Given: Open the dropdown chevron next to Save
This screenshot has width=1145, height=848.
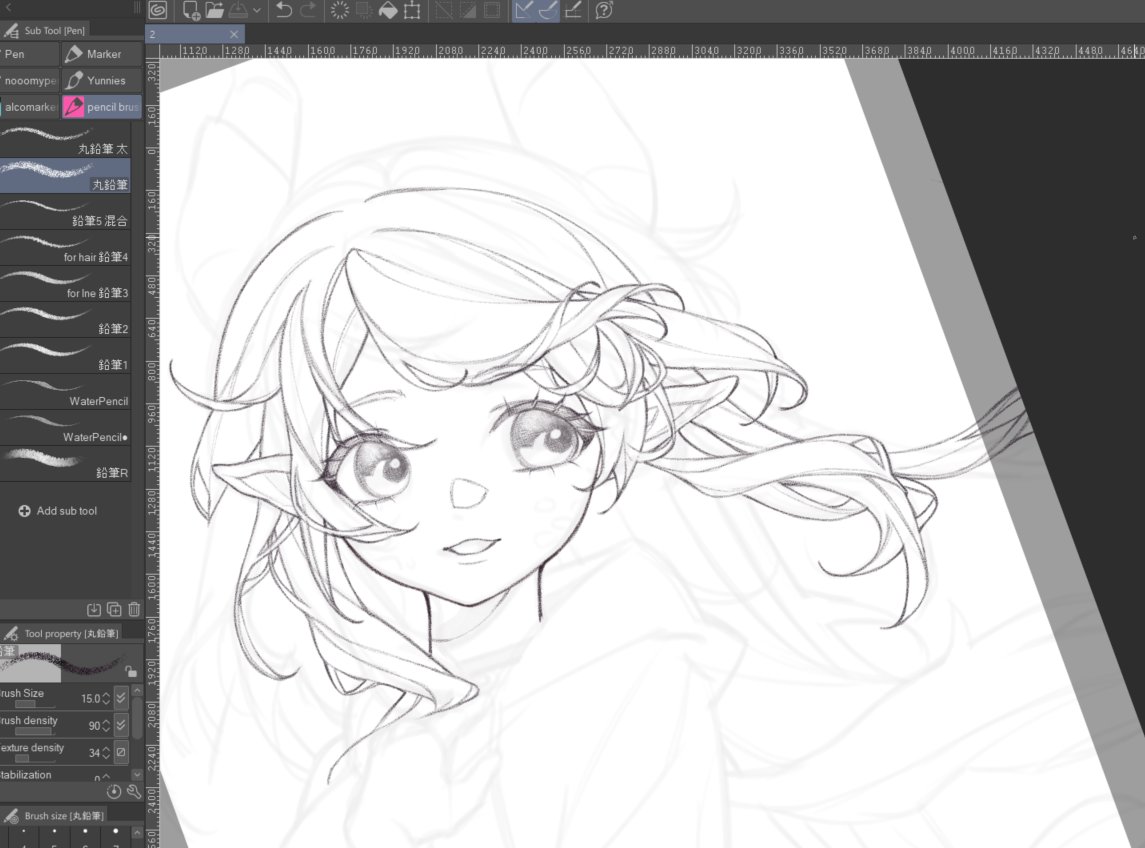Looking at the screenshot, I should click(255, 11).
